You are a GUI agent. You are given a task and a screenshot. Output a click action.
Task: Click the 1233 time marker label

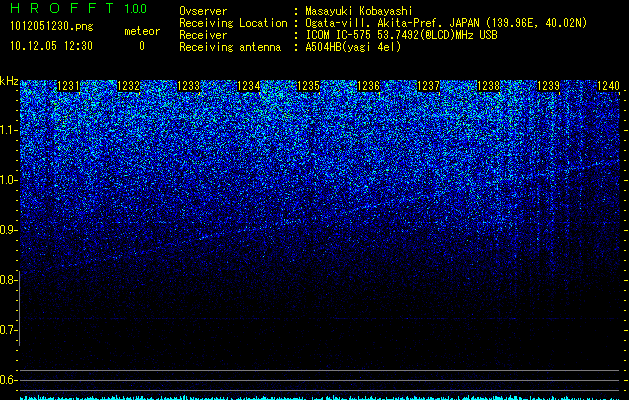click(189, 86)
